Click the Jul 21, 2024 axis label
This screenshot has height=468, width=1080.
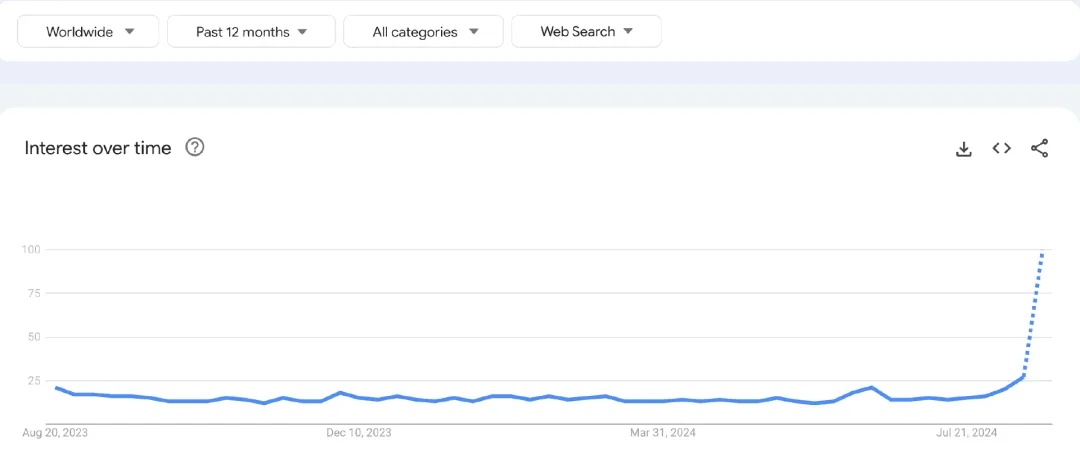[x=967, y=433]
